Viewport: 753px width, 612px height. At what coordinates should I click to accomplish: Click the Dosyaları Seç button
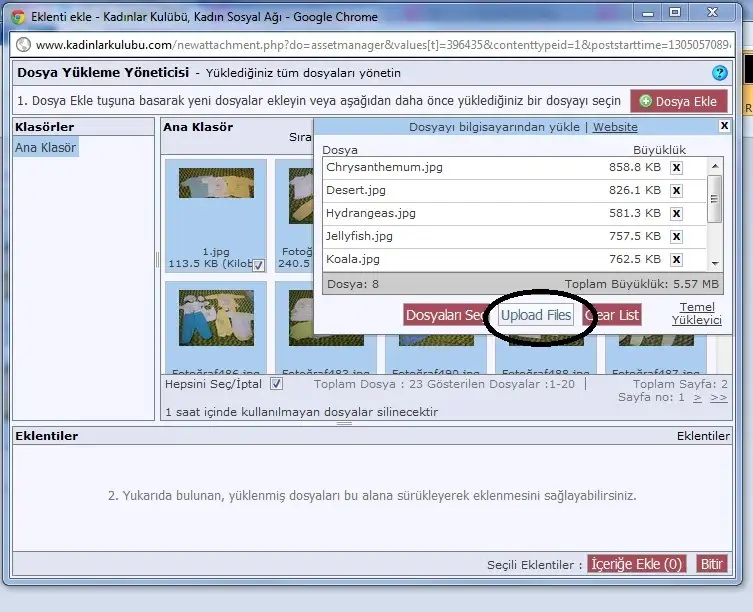point(445,315)
